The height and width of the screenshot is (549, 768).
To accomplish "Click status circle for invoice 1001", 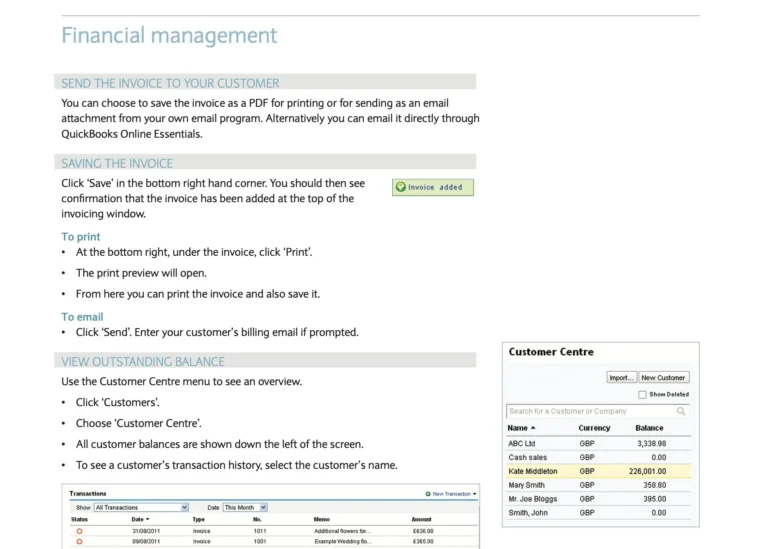I will (80, 541).
